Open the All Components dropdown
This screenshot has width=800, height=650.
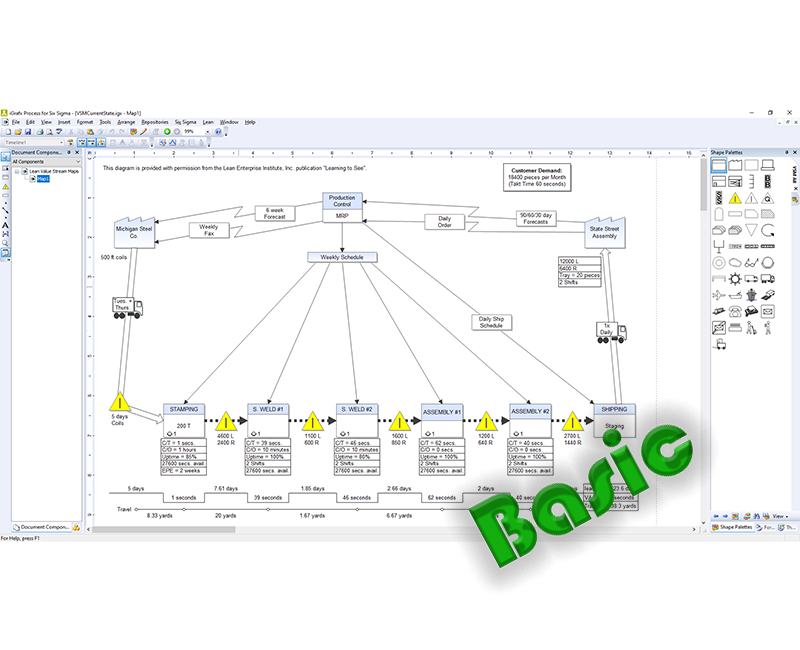click(78, 161)
